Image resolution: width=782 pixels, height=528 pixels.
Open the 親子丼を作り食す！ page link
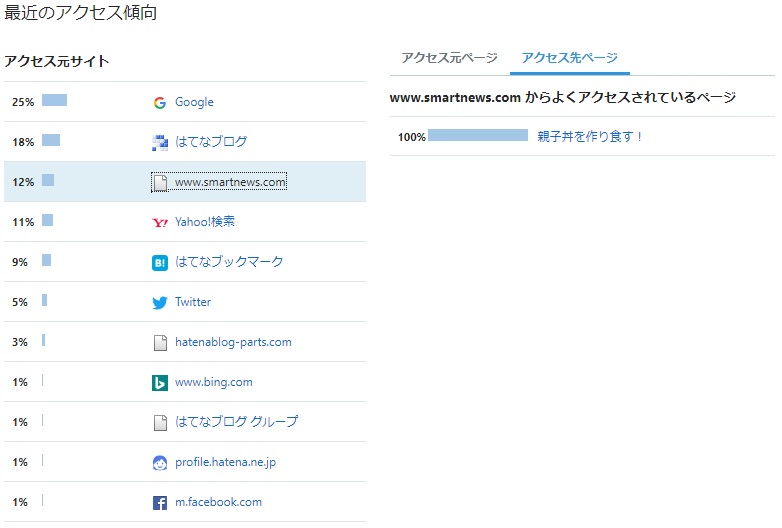589,136
